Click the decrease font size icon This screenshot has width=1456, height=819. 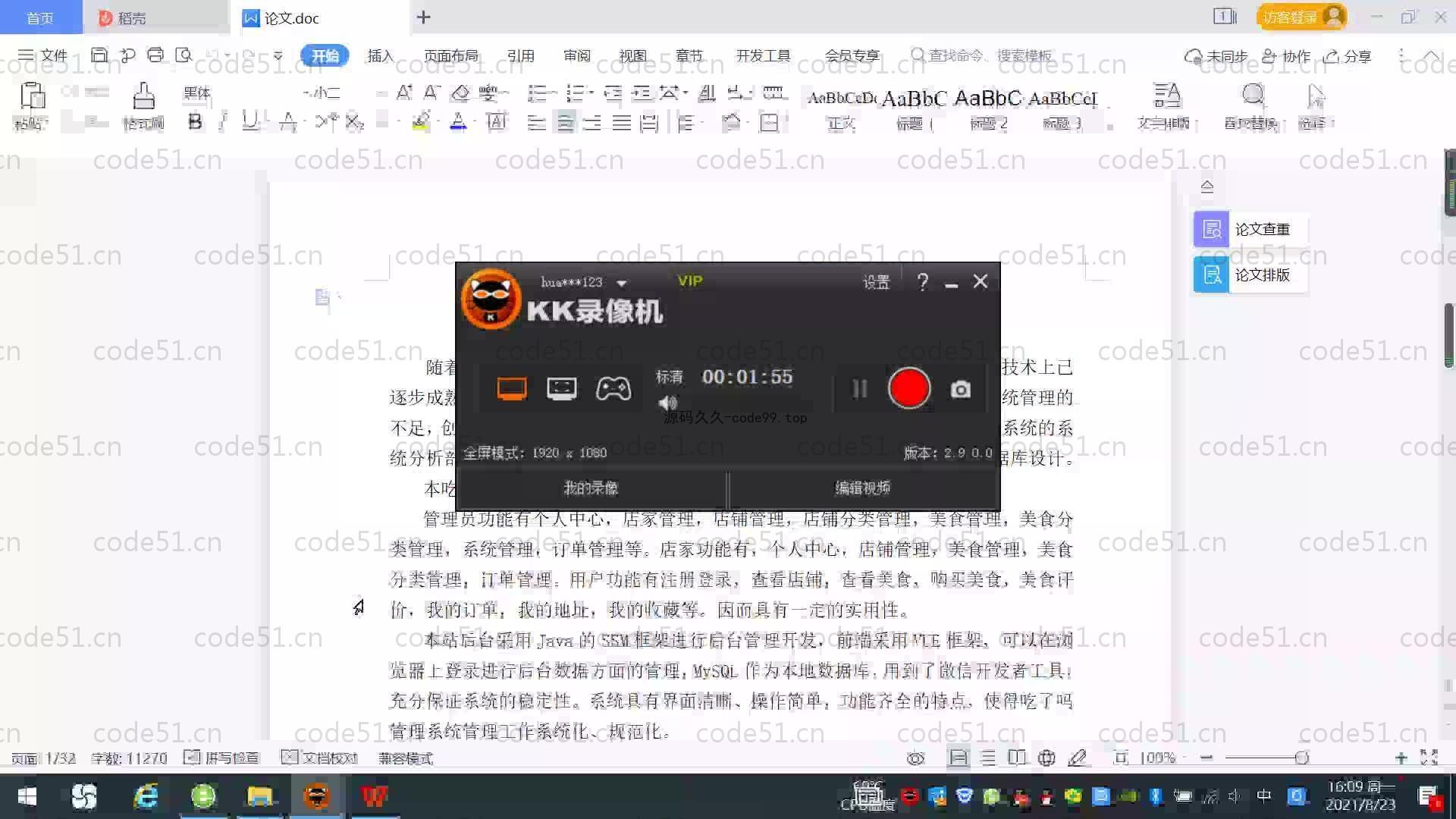pyautogui.click(x=431, y=93)
